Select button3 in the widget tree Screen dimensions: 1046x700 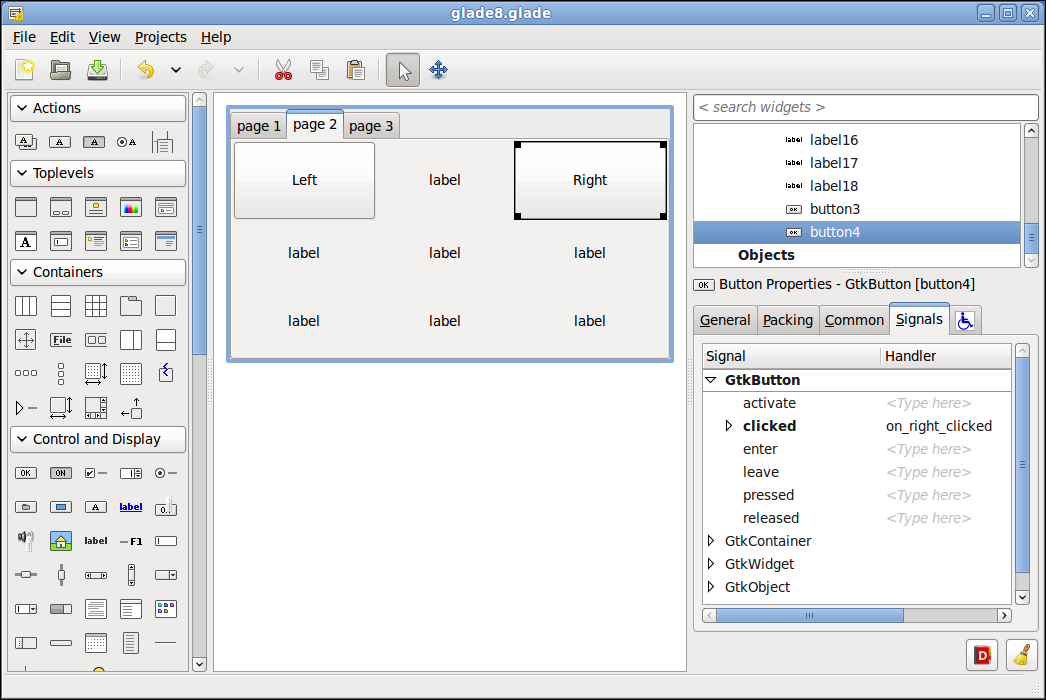857,209
